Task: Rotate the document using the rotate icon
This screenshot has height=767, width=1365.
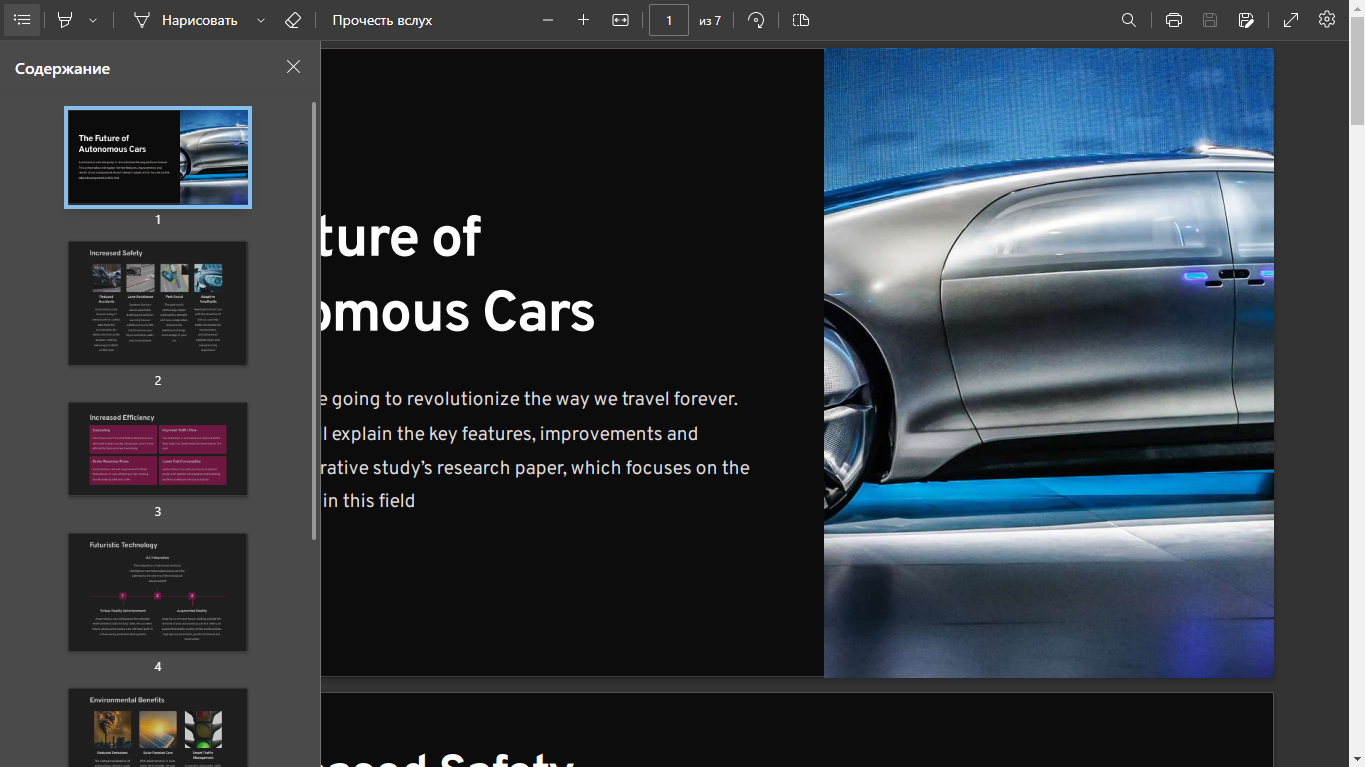Action: click(756, 20)
